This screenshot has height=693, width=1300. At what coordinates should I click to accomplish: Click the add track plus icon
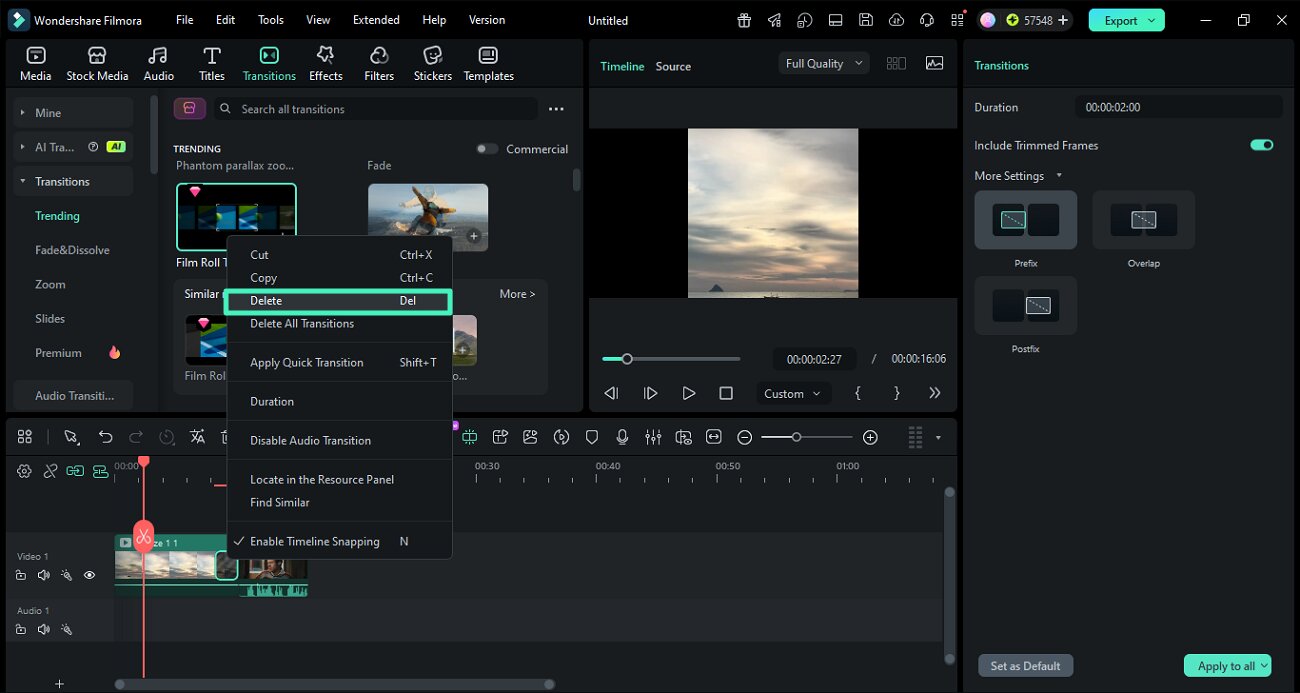pyautogui.click(x=59, y=684)
